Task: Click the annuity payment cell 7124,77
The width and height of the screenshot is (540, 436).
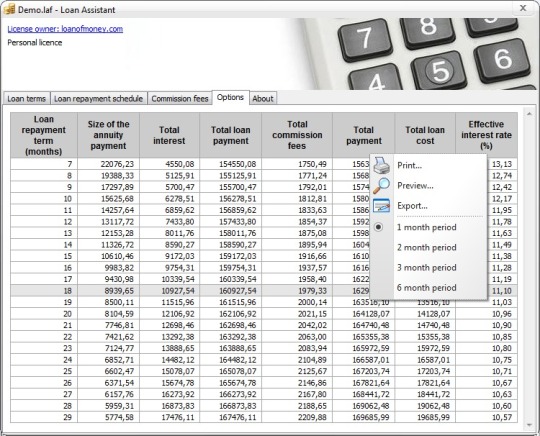Action: coord(108,348)
